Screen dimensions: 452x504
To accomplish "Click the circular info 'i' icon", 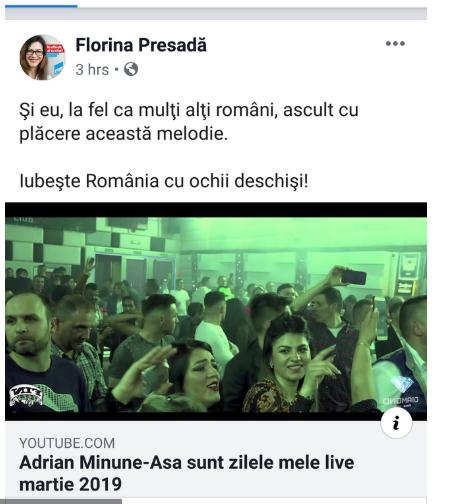I will (x=396, y=423).
